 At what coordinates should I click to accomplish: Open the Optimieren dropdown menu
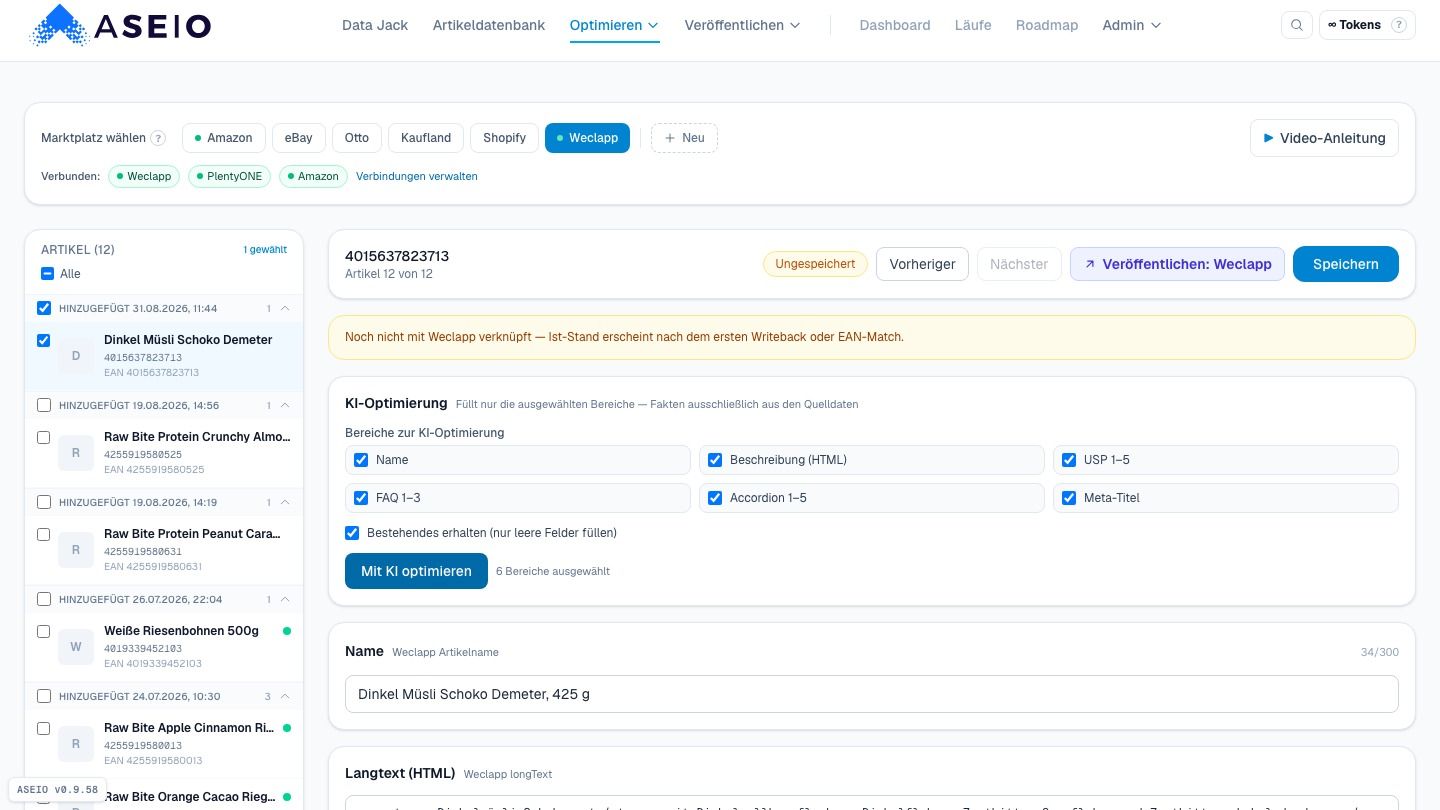pyautogui.click(x=614, y=25)
